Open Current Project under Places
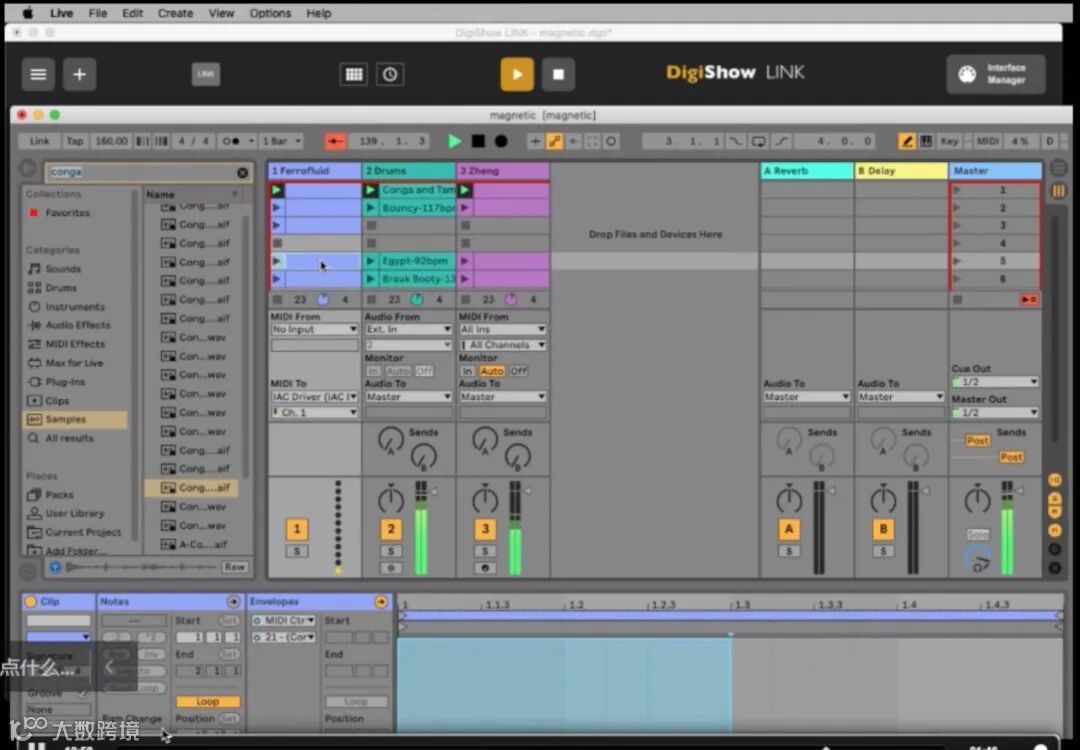The image size is (1080, 750). [x=82, y=532]
